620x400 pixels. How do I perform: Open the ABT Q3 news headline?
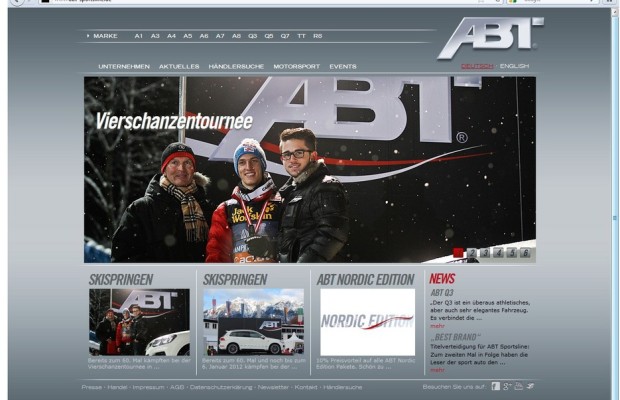pos(442,293)
